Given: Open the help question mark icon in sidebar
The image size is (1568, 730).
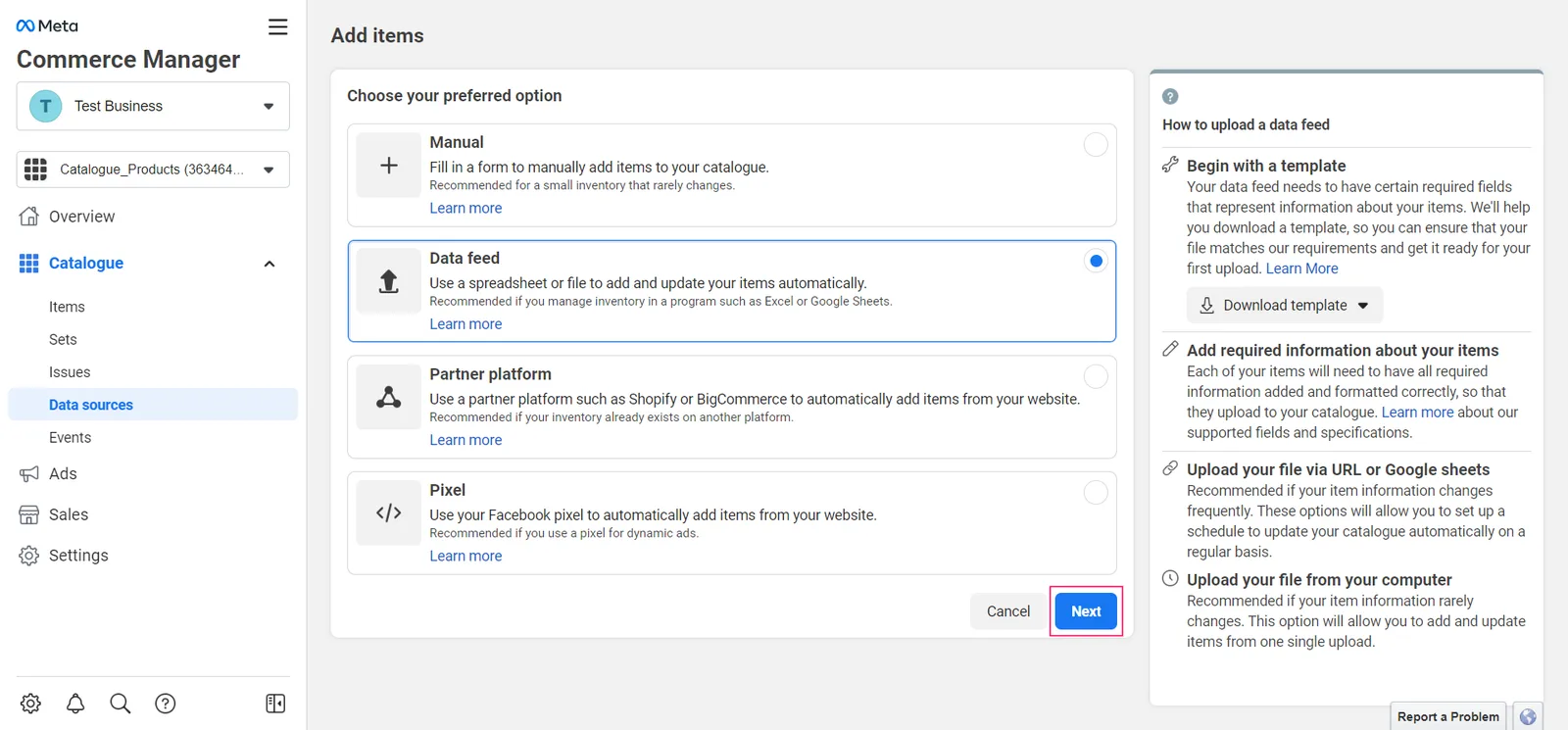Looking at the screenshot, I should pos(166,704).
